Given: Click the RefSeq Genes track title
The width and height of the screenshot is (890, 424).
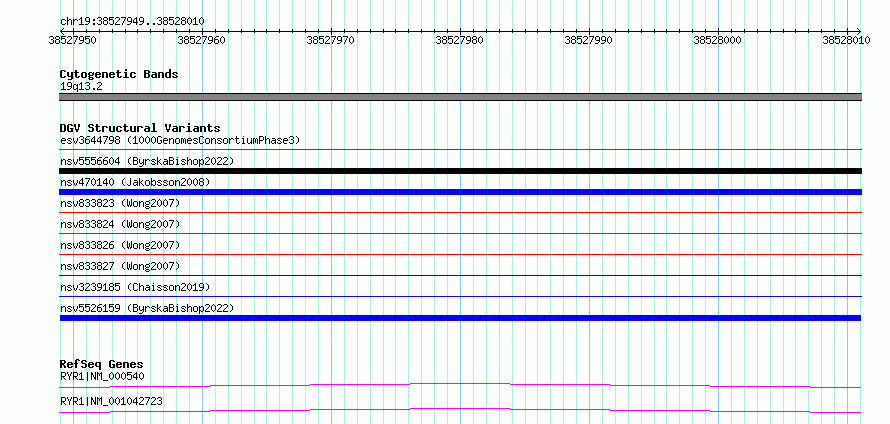Looking at the screenshot, I should tap(102, 364).
